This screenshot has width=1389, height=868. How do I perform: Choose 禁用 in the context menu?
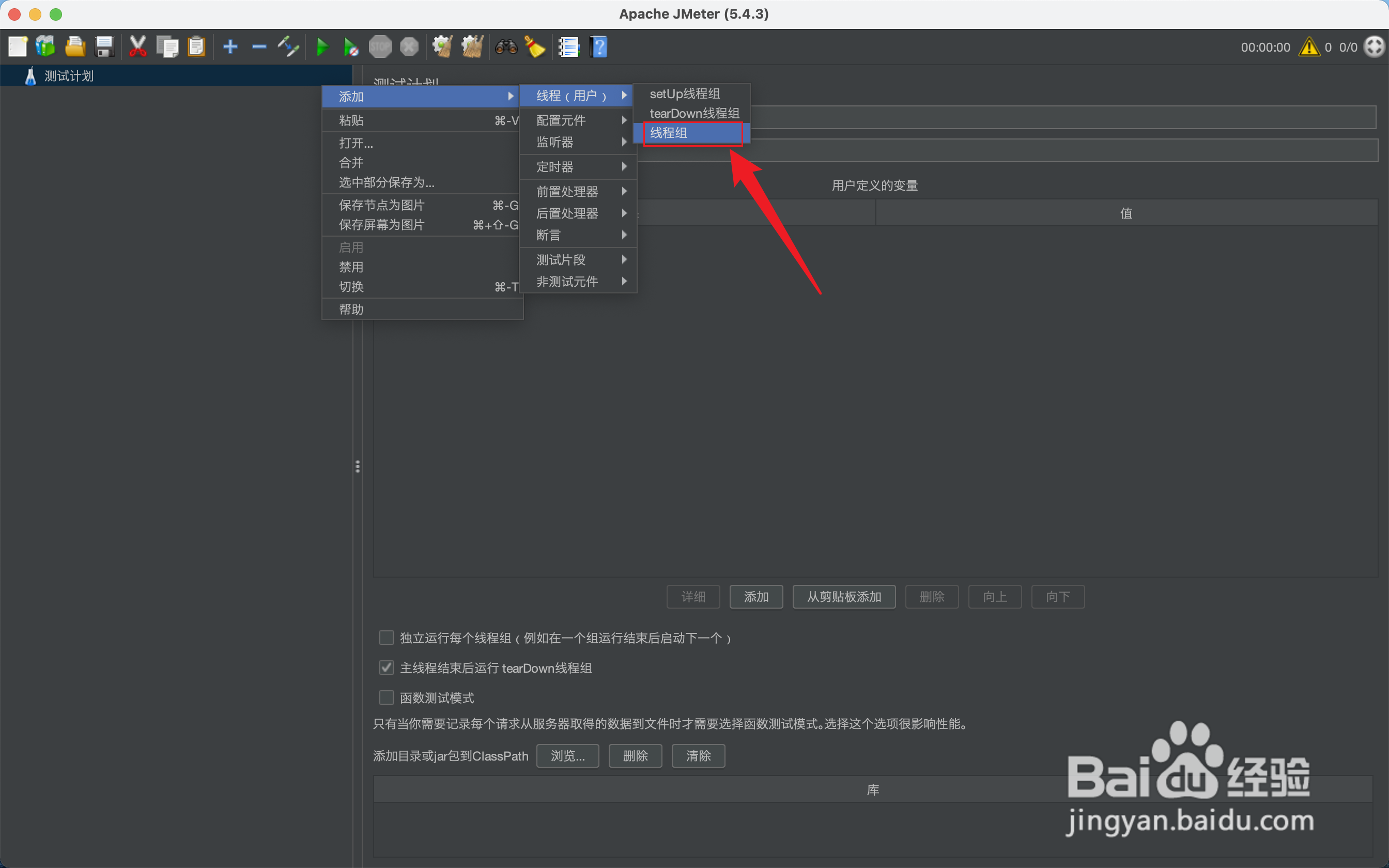tap(351, 267)
